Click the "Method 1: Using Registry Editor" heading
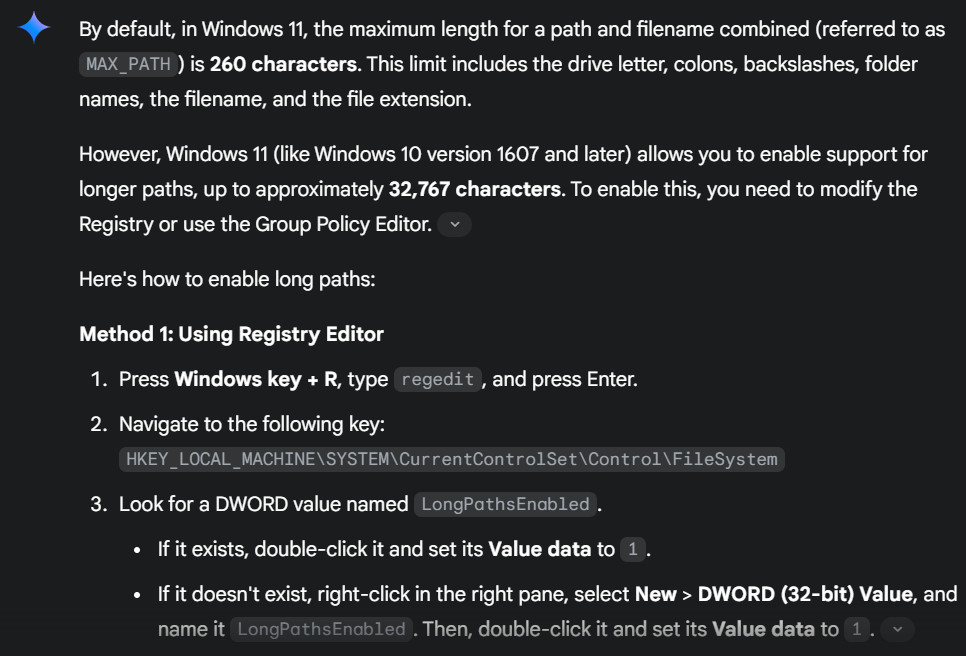This screenshot has width=966, height=656. [231, 334]
